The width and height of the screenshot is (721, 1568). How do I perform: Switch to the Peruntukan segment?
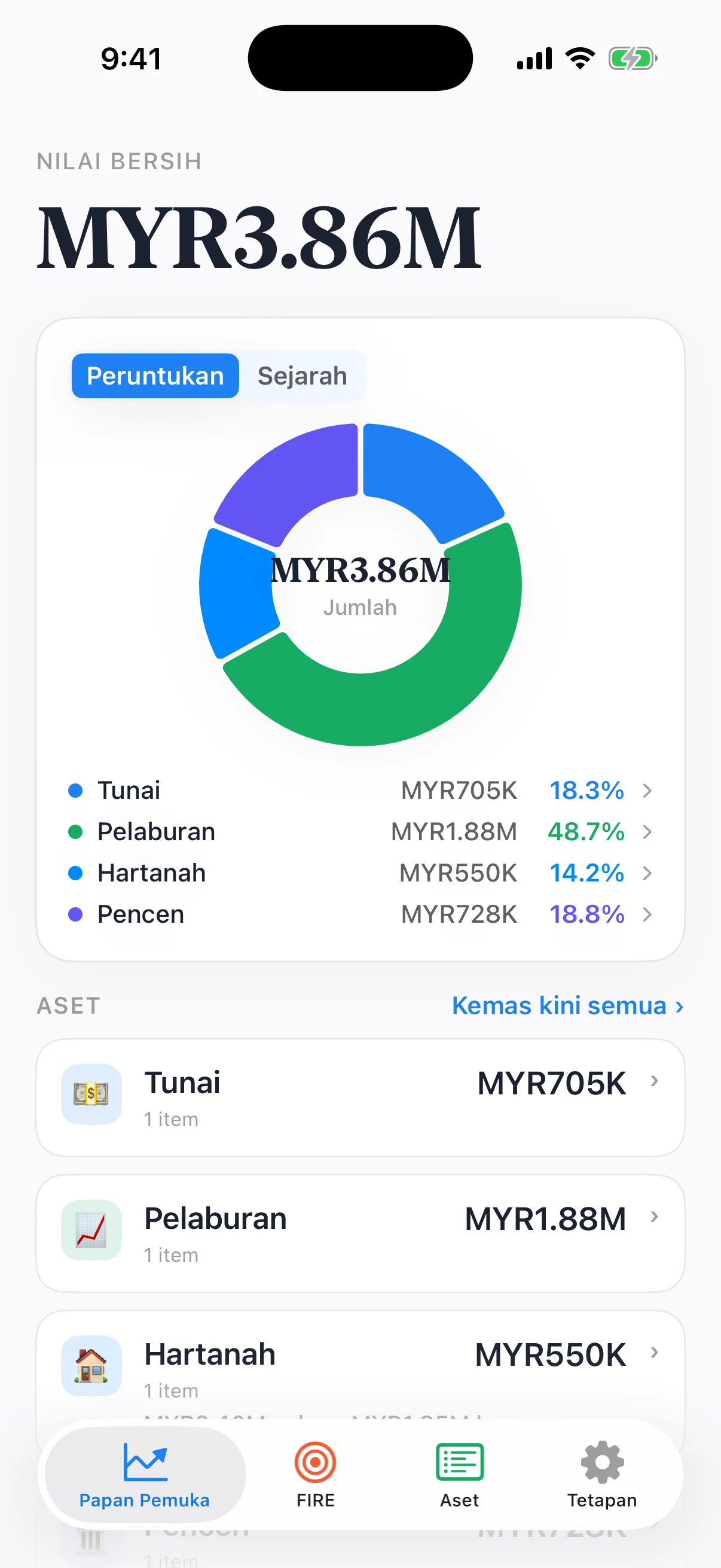(x=155, y=376)
